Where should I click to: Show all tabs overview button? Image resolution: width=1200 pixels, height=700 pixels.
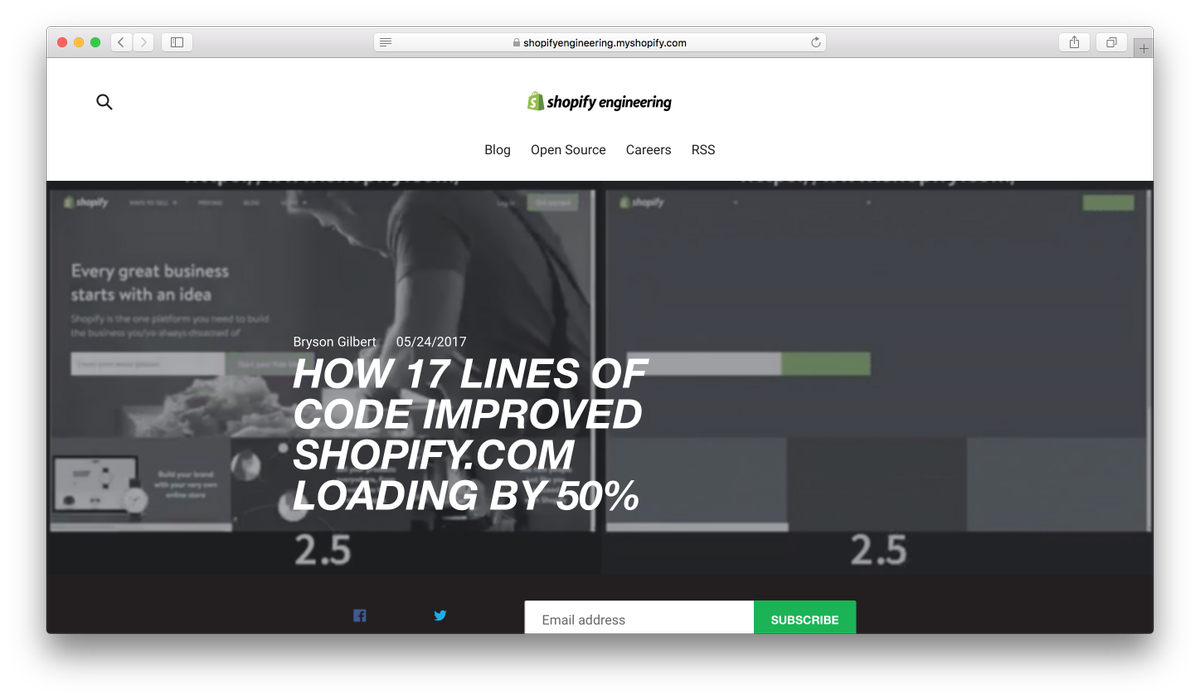[x=1111, y=42]
